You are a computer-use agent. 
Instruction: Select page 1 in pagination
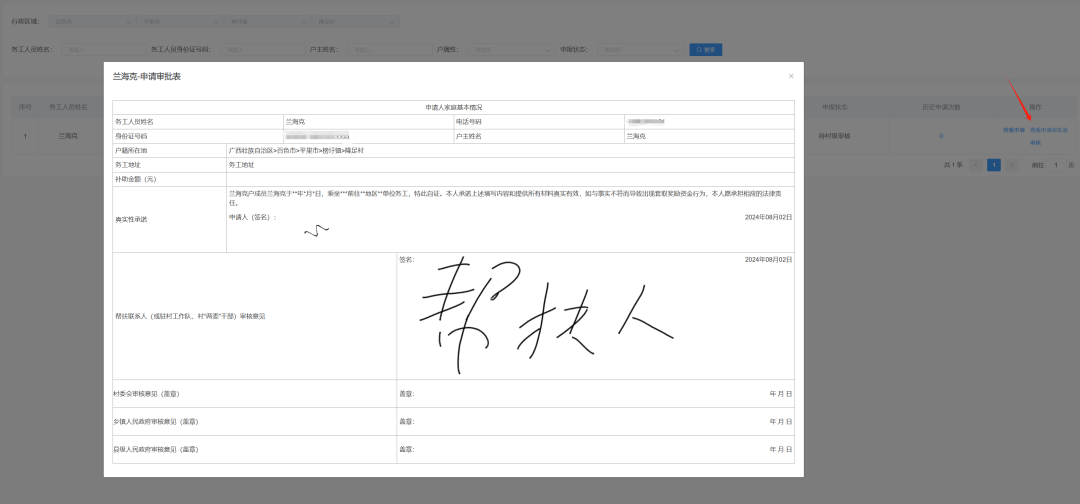tap(994, 165)
